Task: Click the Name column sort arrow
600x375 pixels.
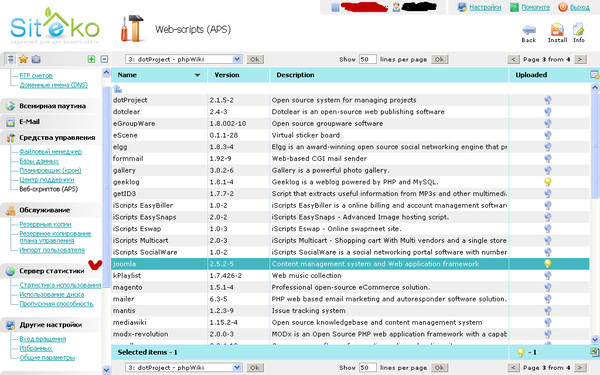Action: [x=197, y=75]
